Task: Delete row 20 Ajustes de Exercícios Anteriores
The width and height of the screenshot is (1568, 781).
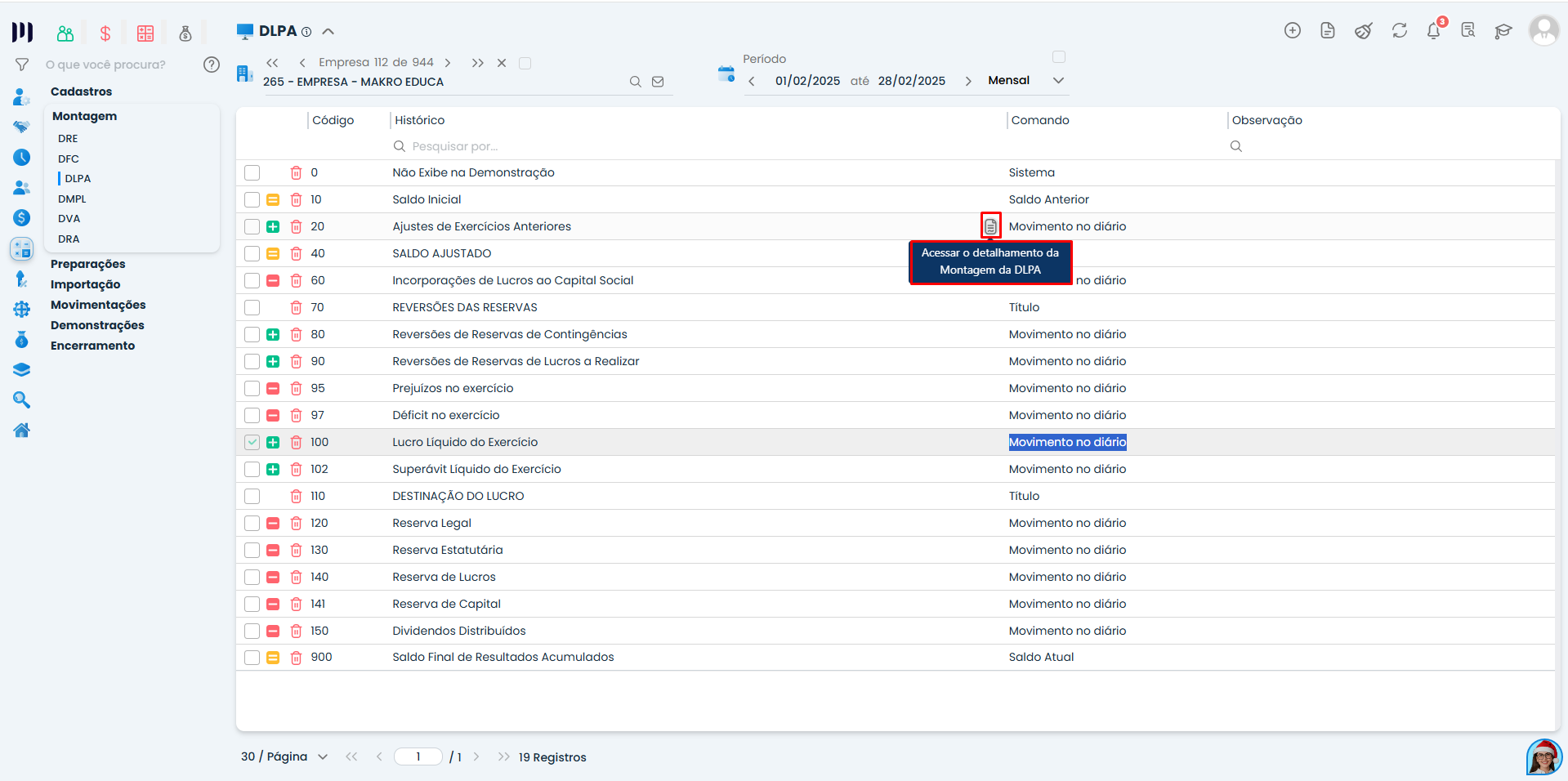Action: point(296,226)
